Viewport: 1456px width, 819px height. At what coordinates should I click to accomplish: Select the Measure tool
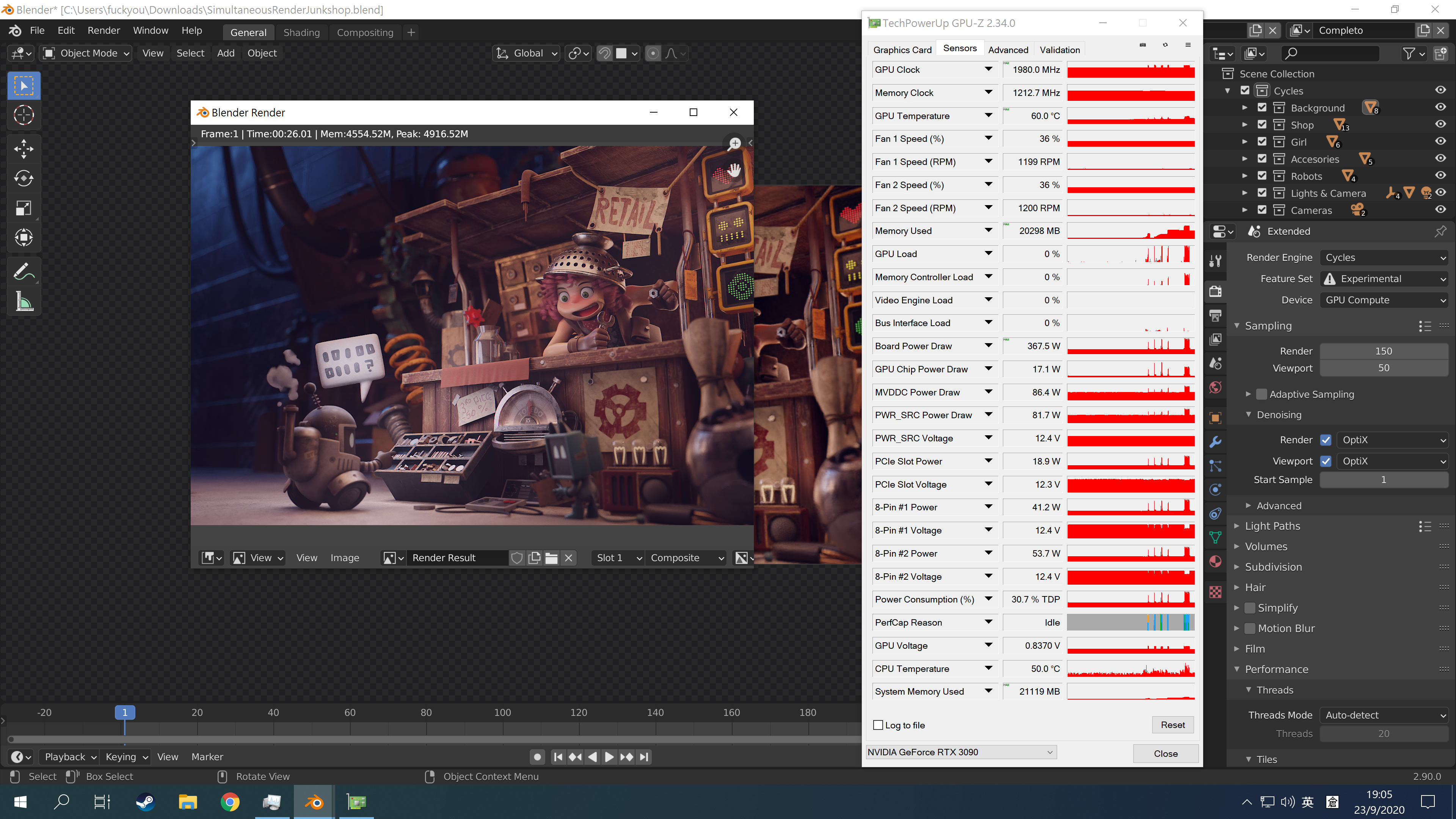tap(24, 302)
